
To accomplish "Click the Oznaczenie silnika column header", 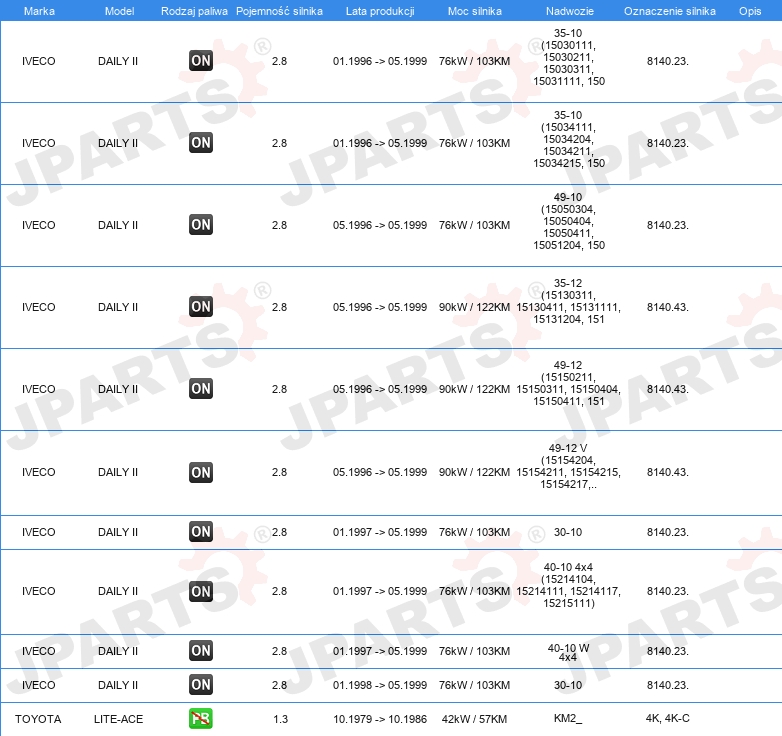I will pyautogui.click(x=670, y=11).
